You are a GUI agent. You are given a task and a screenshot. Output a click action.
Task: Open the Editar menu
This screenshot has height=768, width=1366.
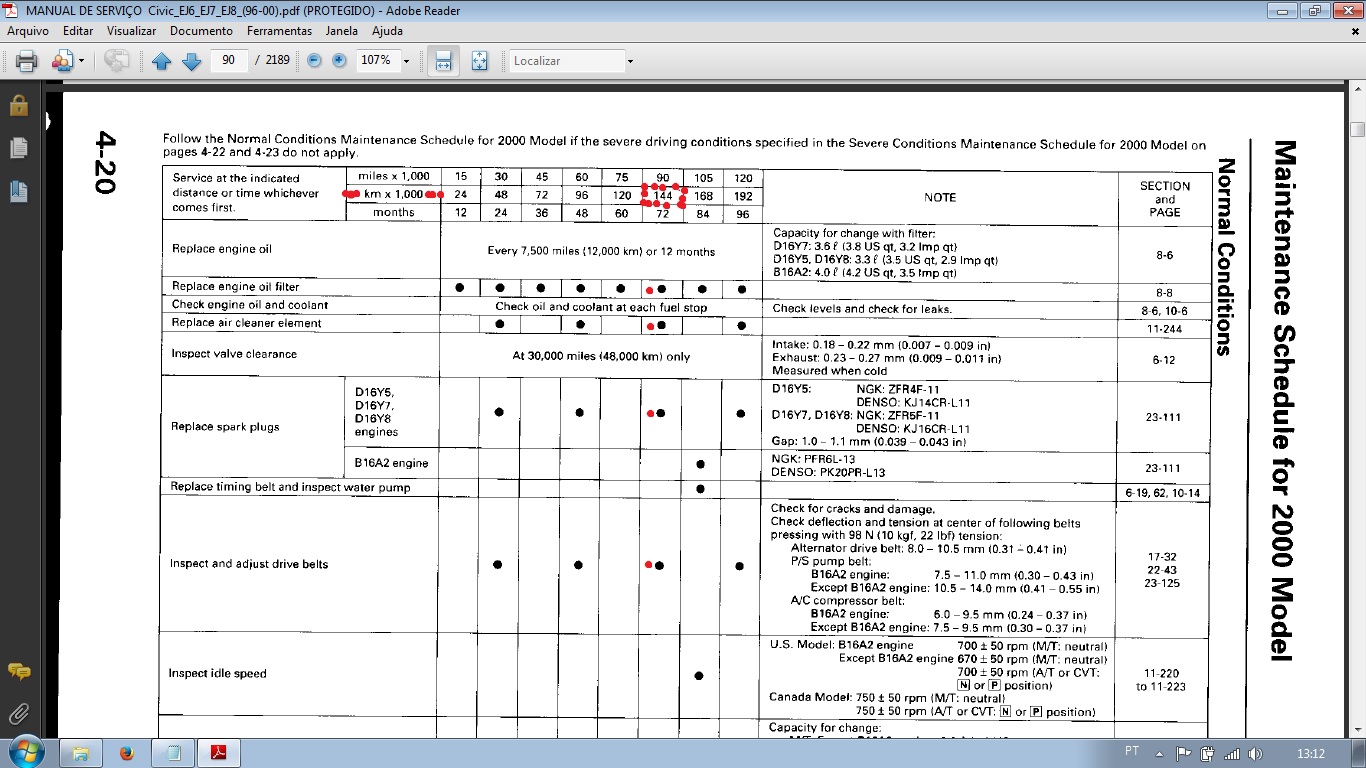[x=78, y=31]
